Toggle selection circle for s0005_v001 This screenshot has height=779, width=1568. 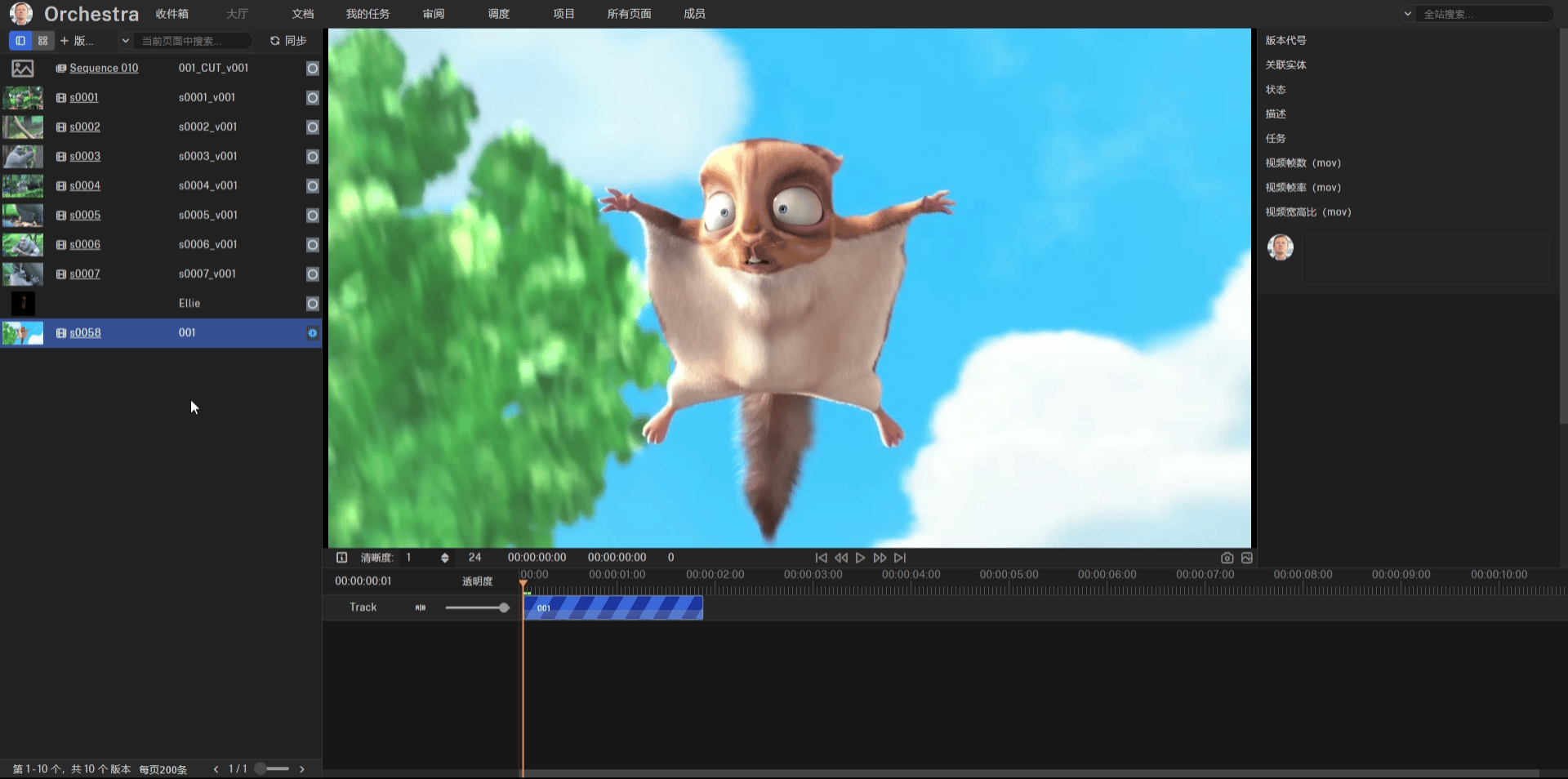pos(312,216)
